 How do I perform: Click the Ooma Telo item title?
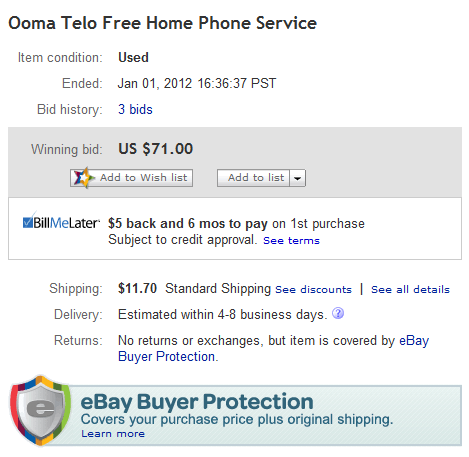pyautogui.click(x=162, y=23)
